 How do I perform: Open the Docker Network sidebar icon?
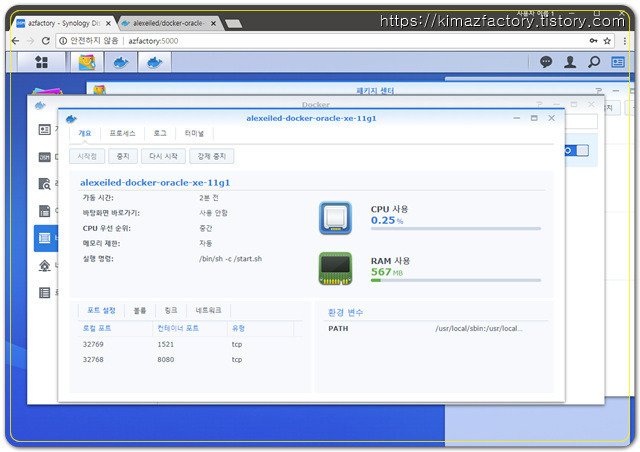click(x=44, y=266)
